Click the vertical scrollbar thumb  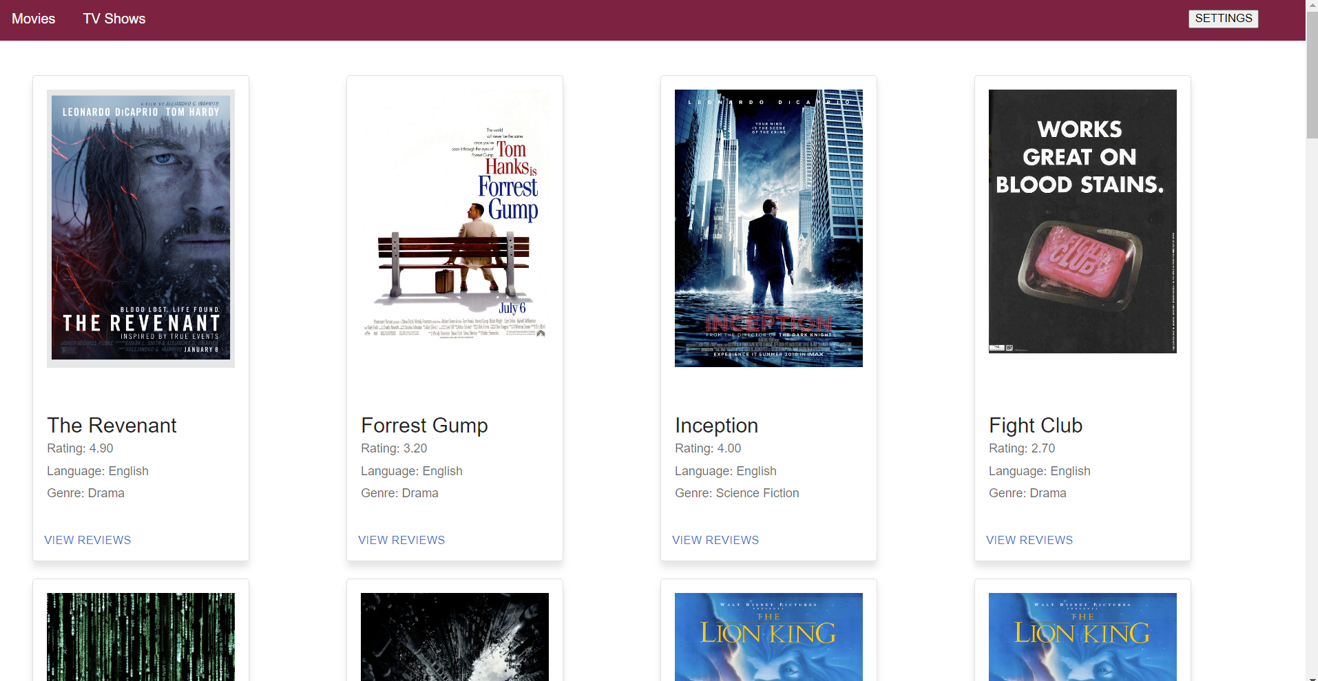point(1312,75)
